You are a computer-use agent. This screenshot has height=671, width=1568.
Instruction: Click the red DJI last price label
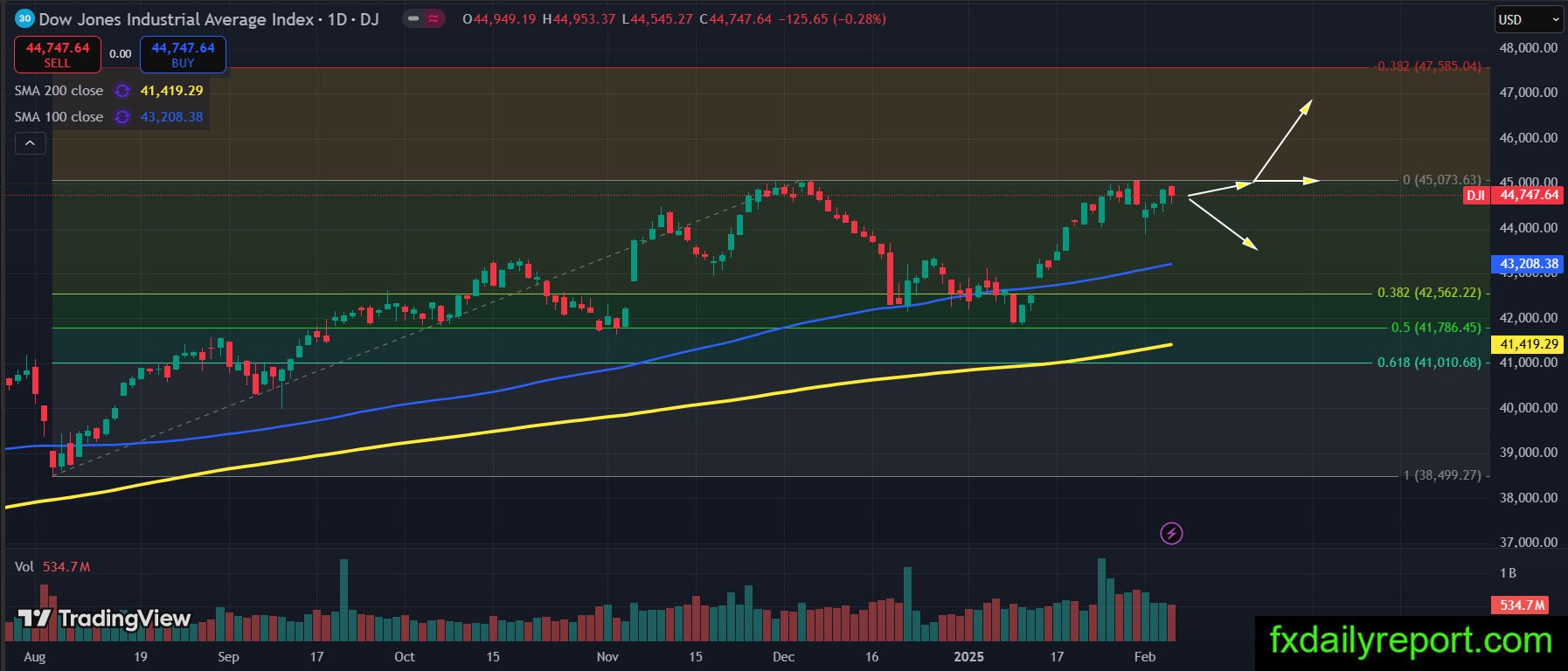point(1513,195)
